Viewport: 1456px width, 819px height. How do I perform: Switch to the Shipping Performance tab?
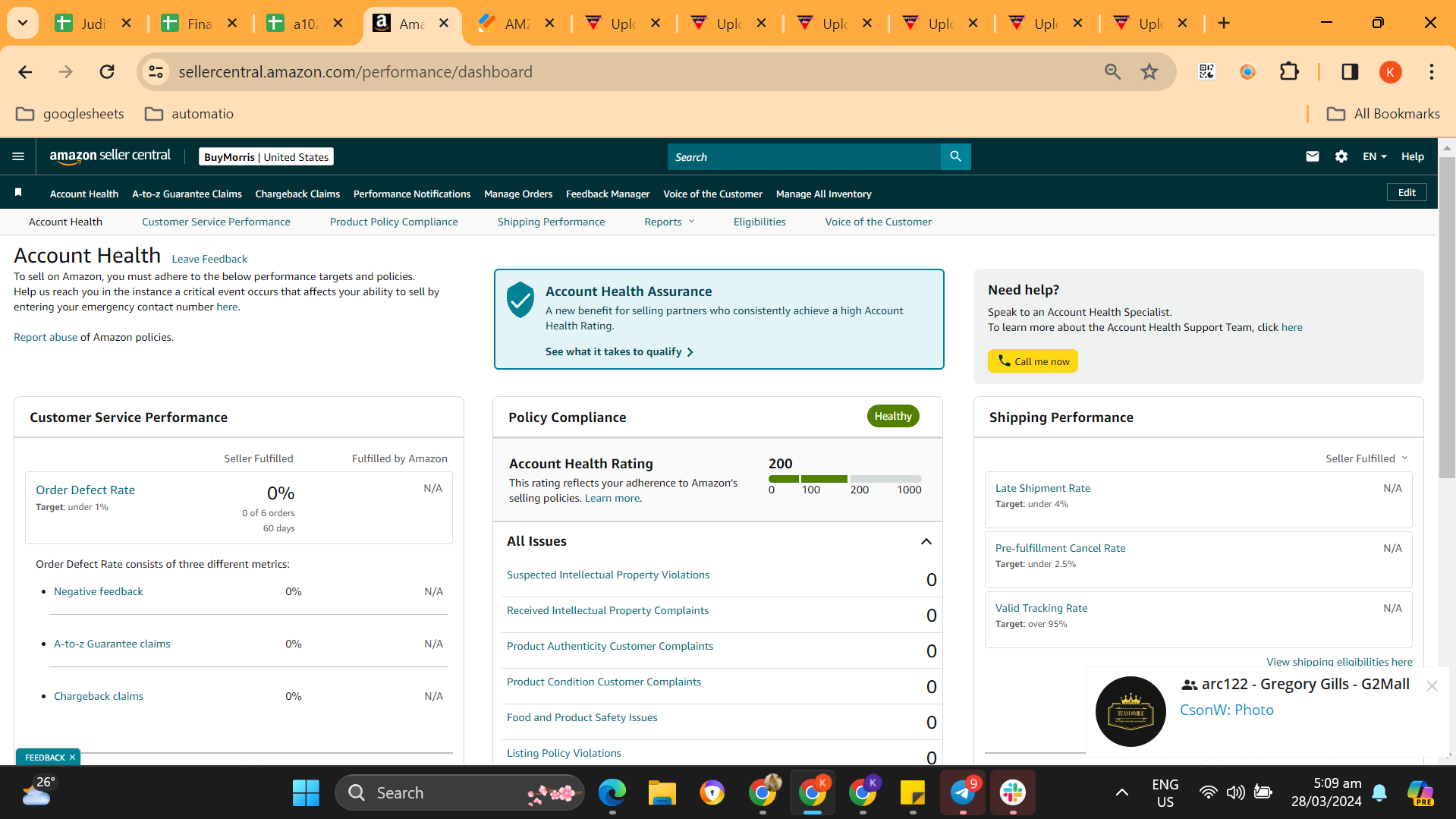[552, 222]
